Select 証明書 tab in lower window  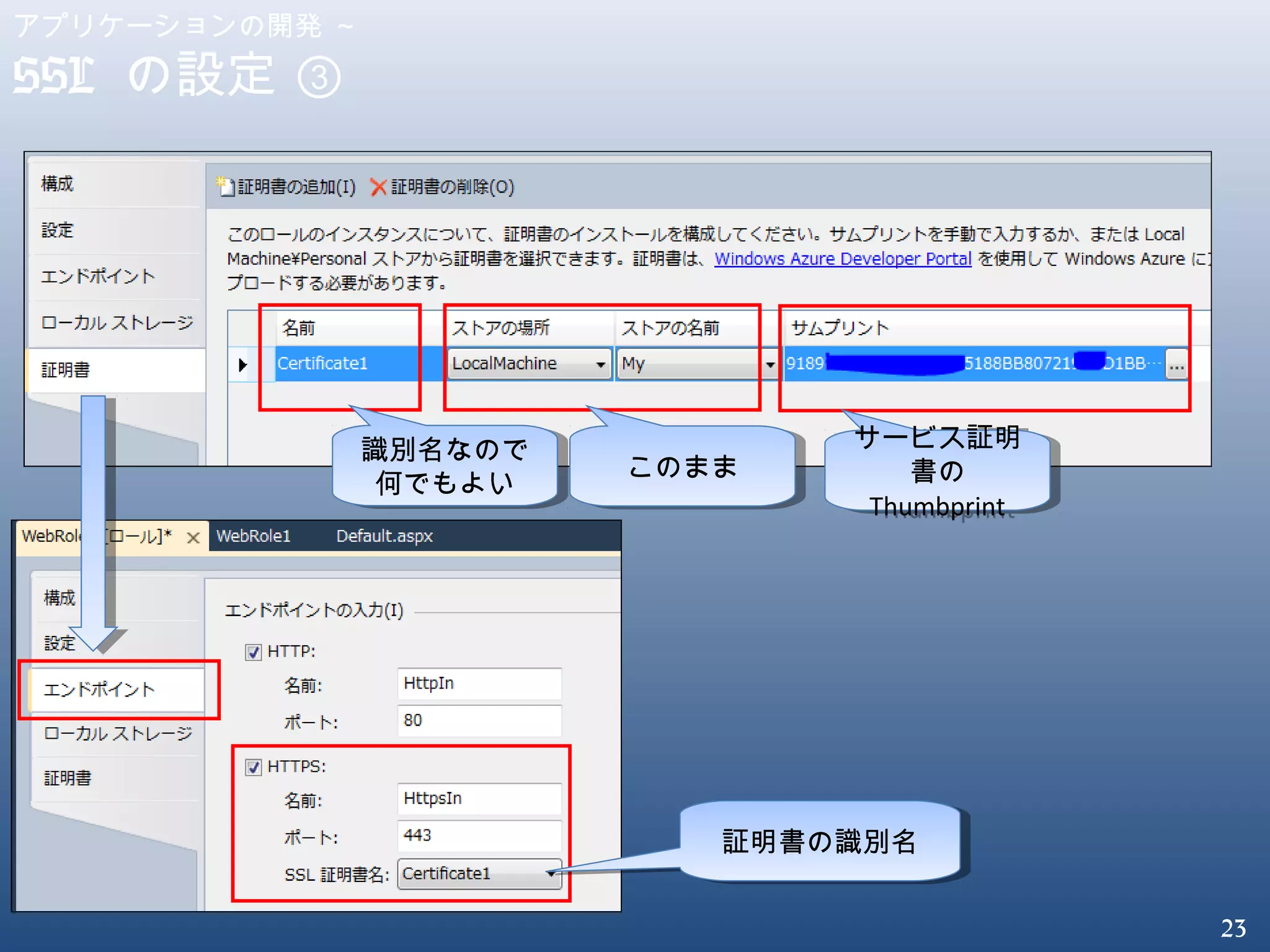point(118,778)
